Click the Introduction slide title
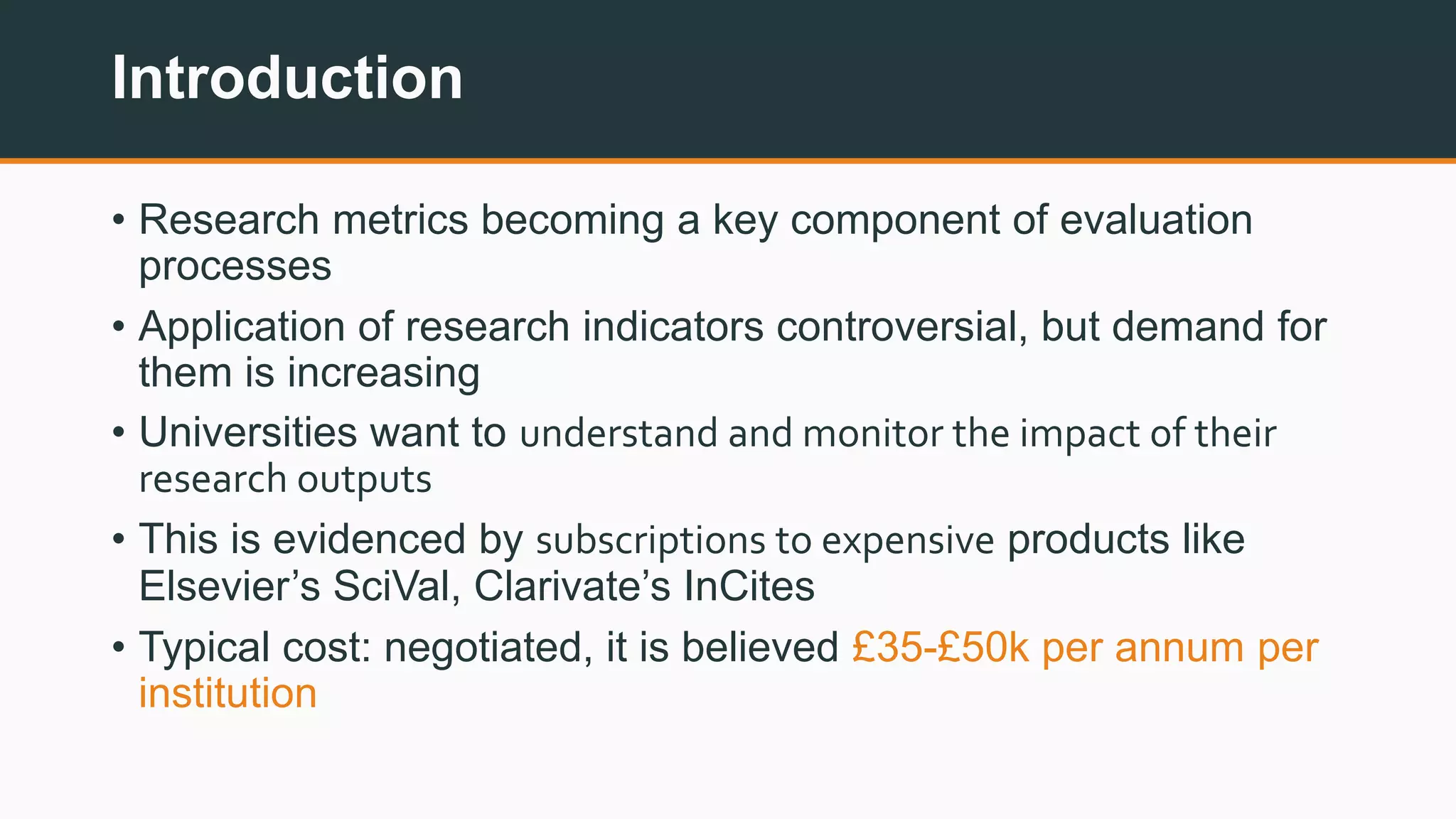1456x819 pixels. click(287, 77)
